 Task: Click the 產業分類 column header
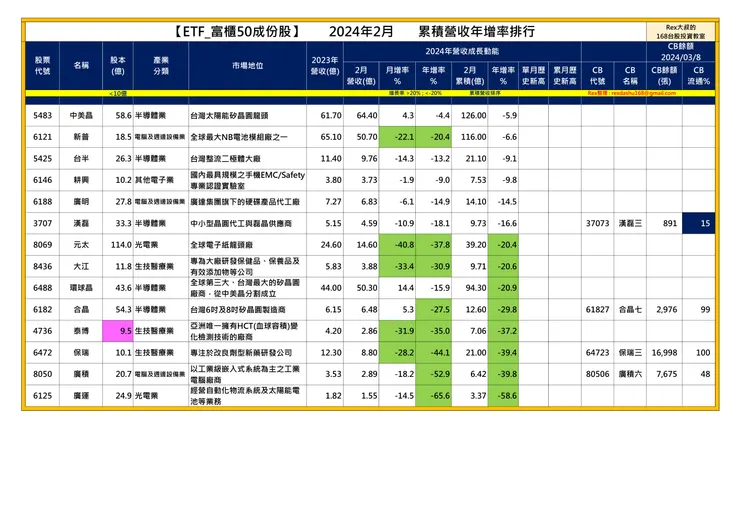(x=161, y=66)
